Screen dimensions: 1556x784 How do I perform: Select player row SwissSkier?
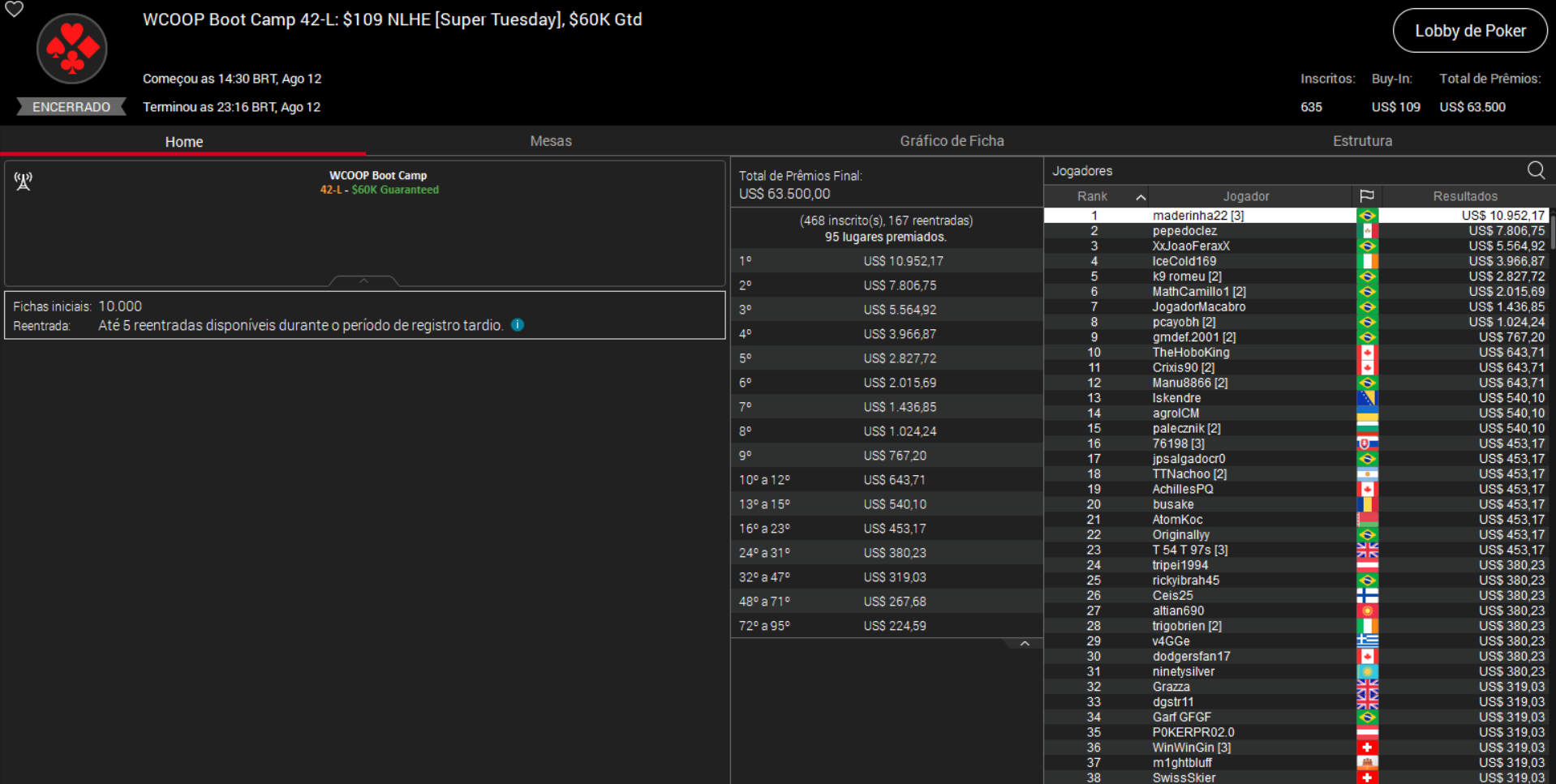[x=1296, y=778]
